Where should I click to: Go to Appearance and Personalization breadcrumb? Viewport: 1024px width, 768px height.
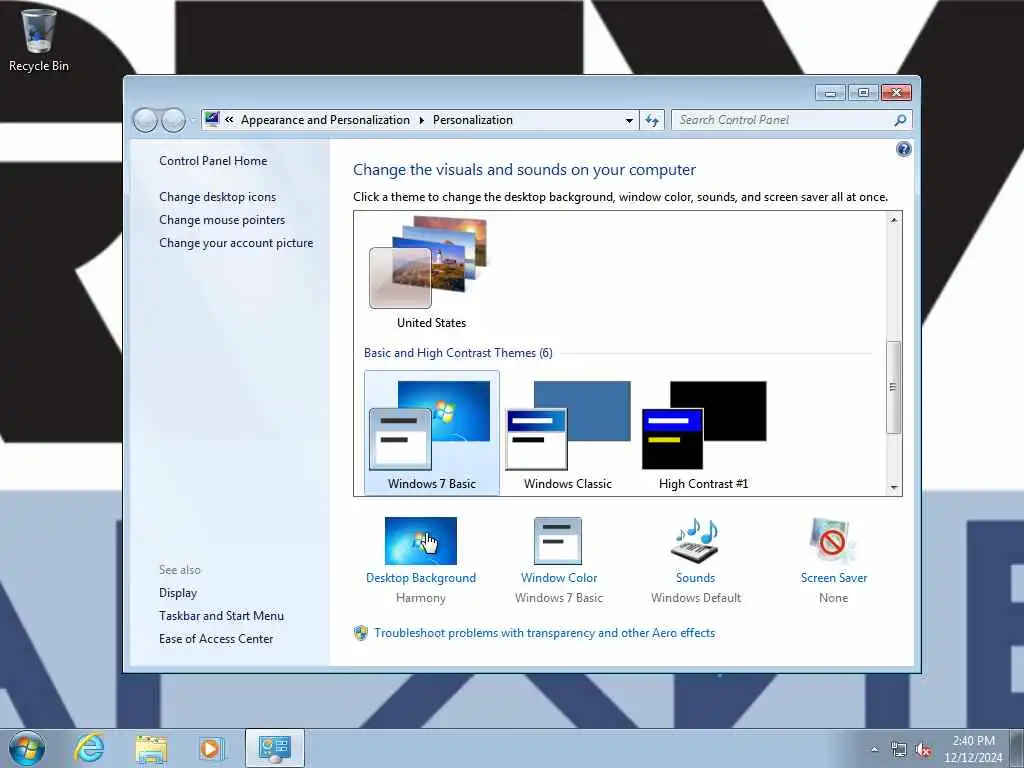[x=325, y=120]
